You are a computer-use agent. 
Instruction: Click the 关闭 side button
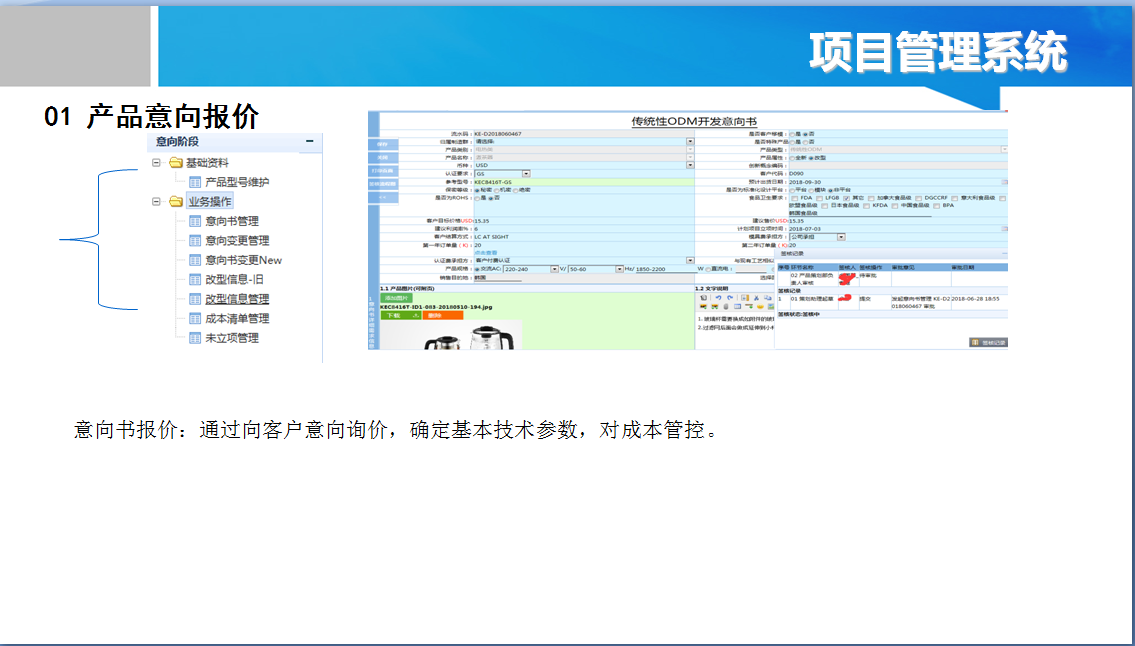click(x=383, y=157)
